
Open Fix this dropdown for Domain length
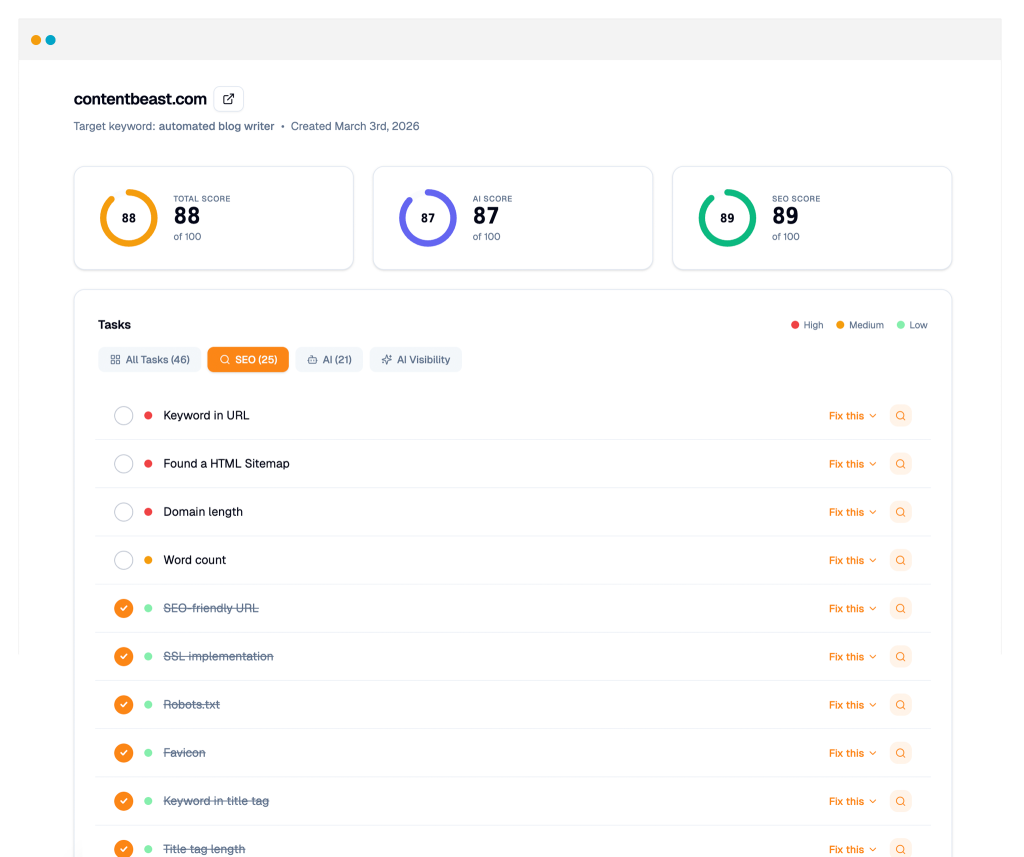tap(852, 512)
